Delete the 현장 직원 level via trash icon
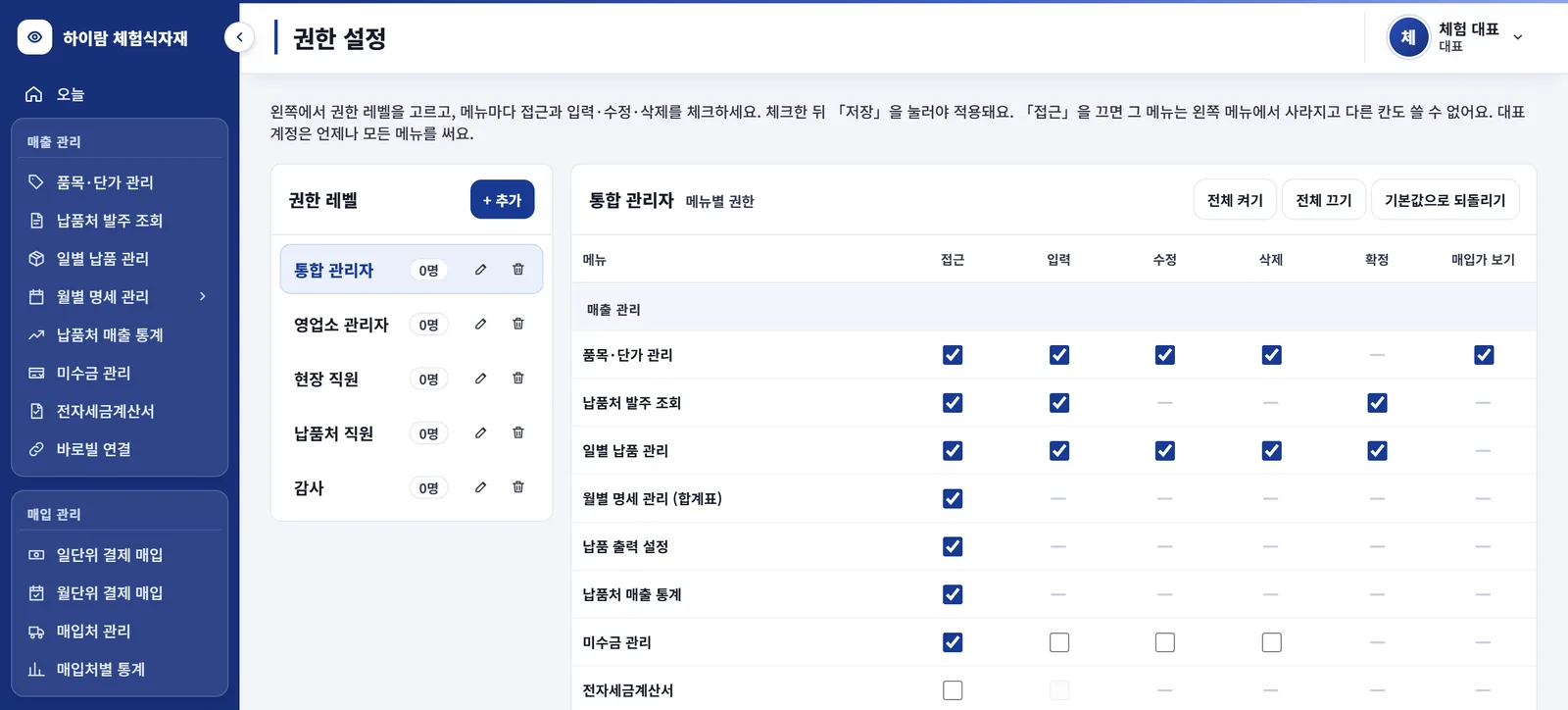The image size is (1568, 710). pos(518,379)
